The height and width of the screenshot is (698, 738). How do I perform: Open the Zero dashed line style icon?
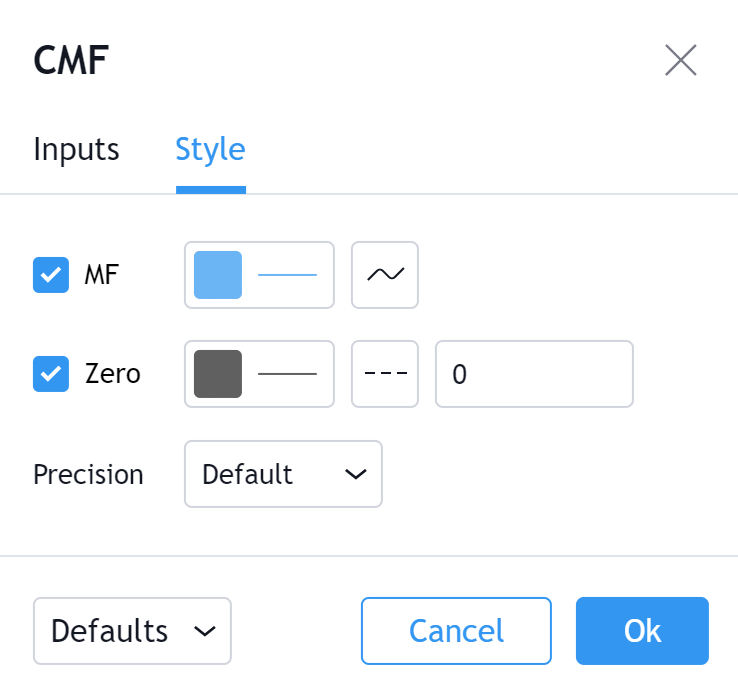[x=385, y=375]
